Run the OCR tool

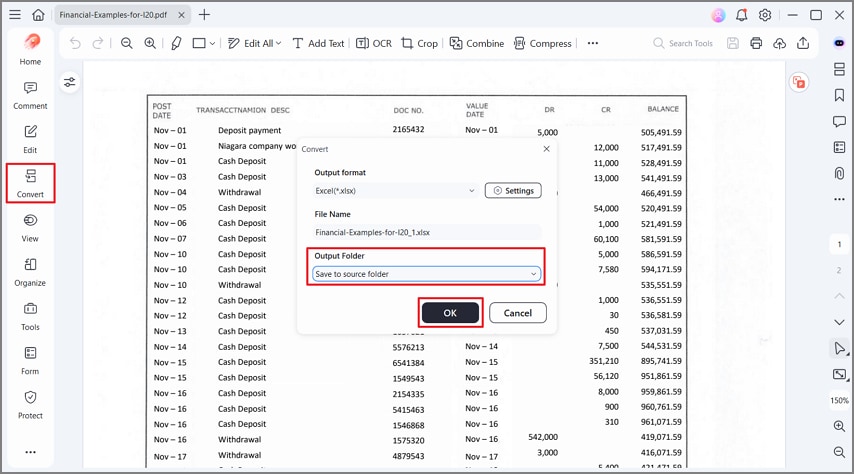tap(374, 43)
